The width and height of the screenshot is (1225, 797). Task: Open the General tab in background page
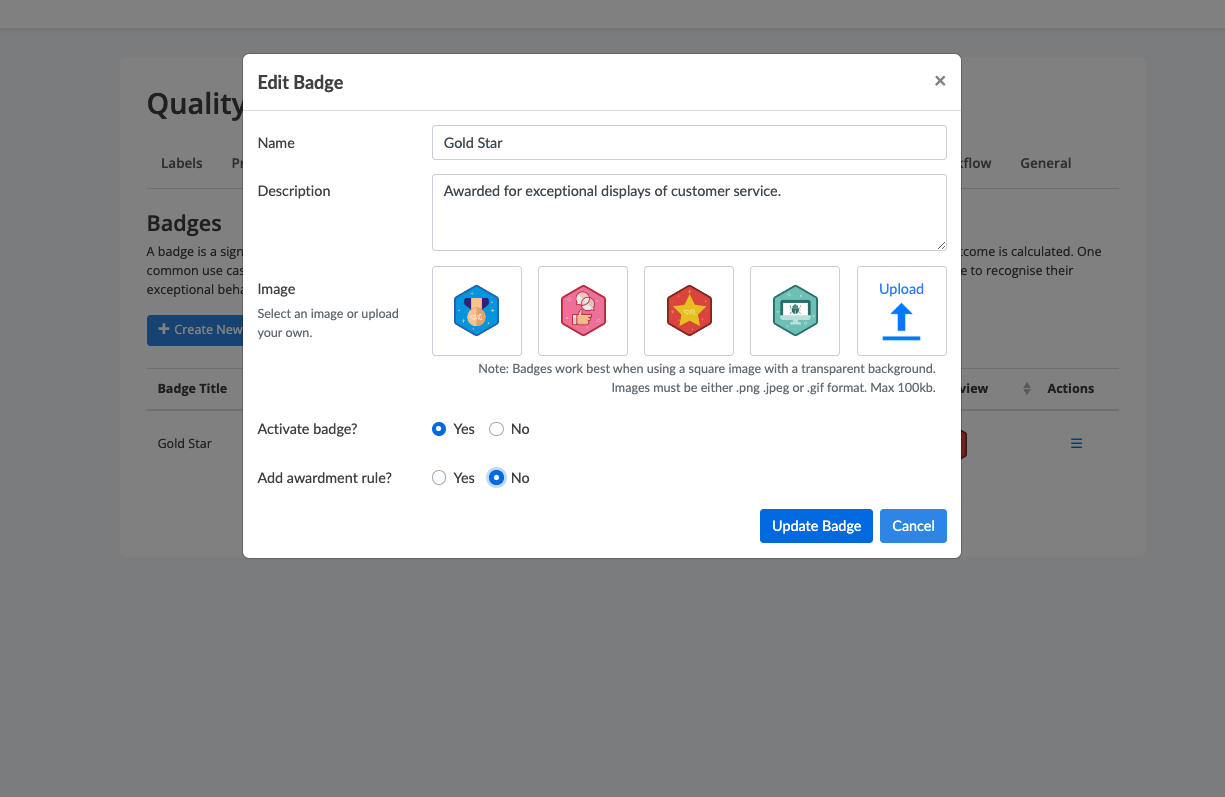click(x=1046, y=163)
